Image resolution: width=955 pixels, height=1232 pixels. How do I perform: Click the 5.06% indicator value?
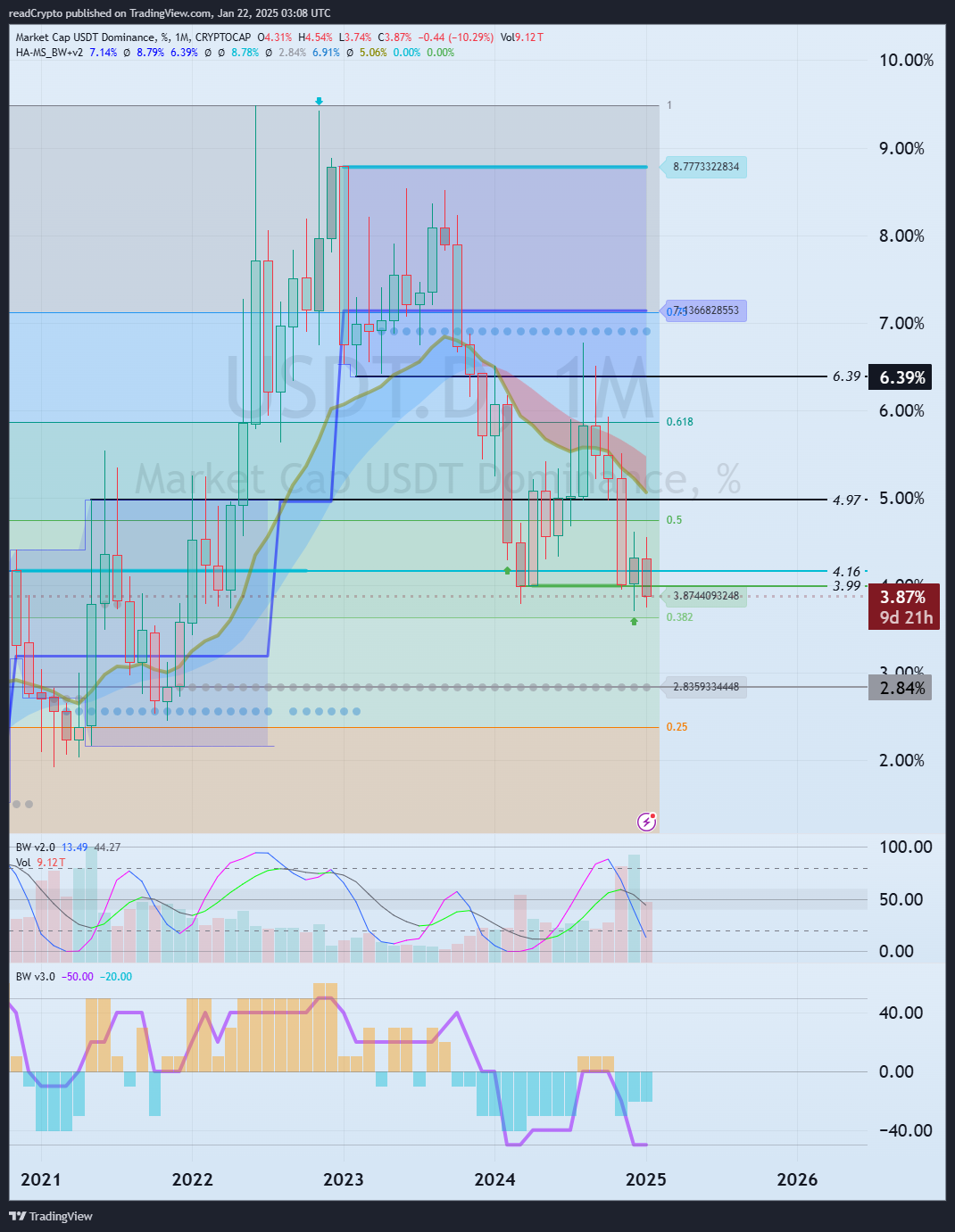[373, 53]
